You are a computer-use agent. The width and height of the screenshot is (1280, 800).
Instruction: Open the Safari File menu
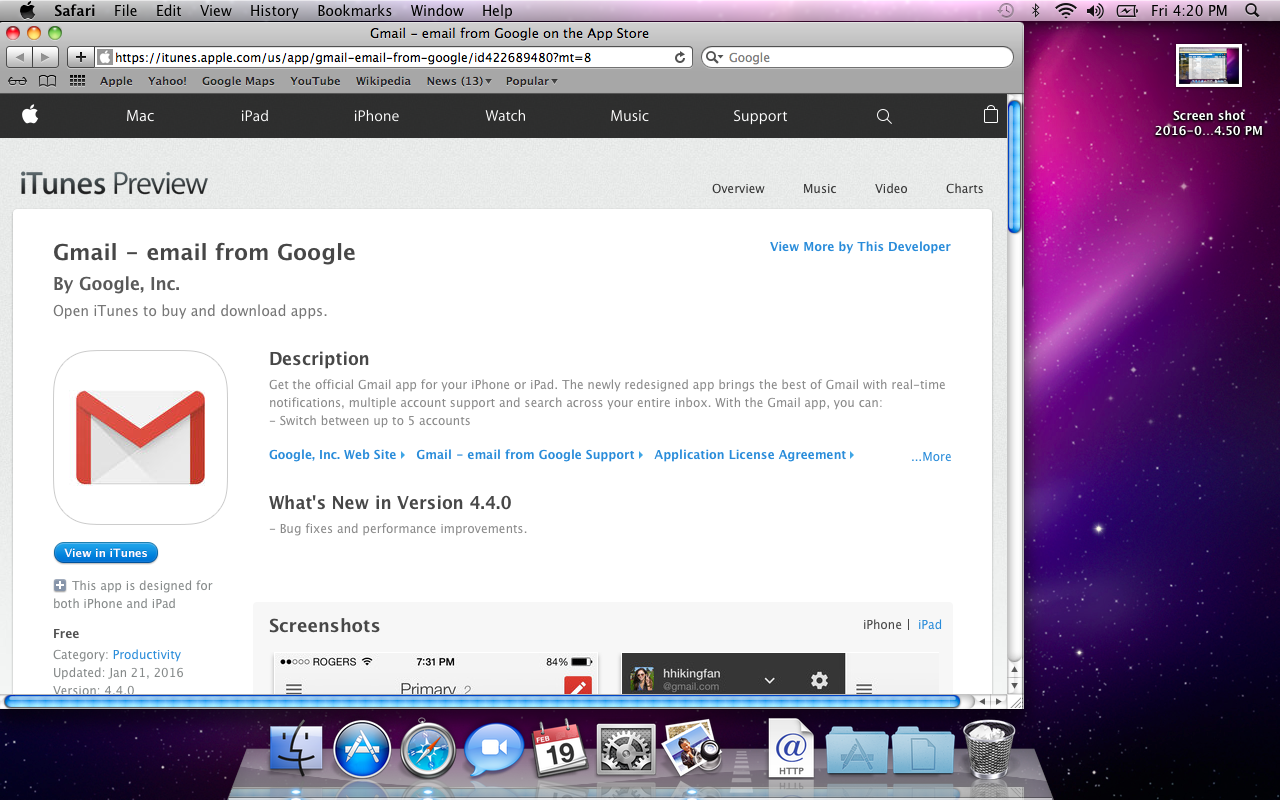125,10
